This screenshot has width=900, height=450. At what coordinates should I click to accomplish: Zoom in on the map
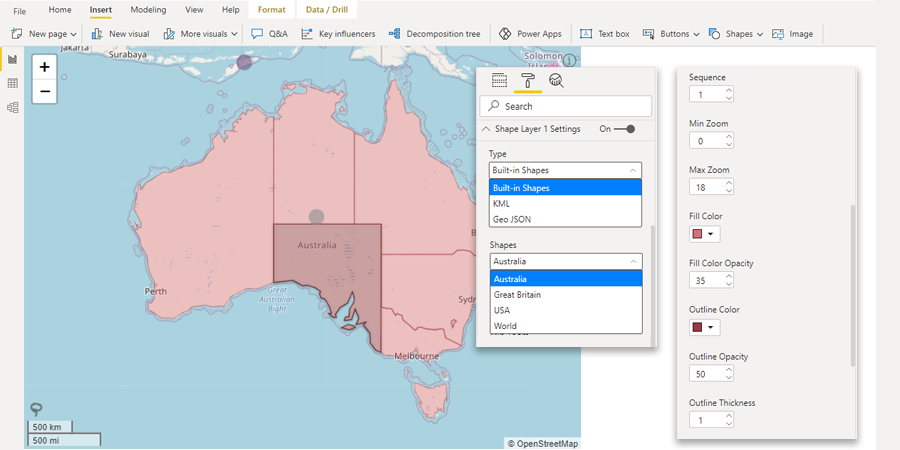[44, 67]
